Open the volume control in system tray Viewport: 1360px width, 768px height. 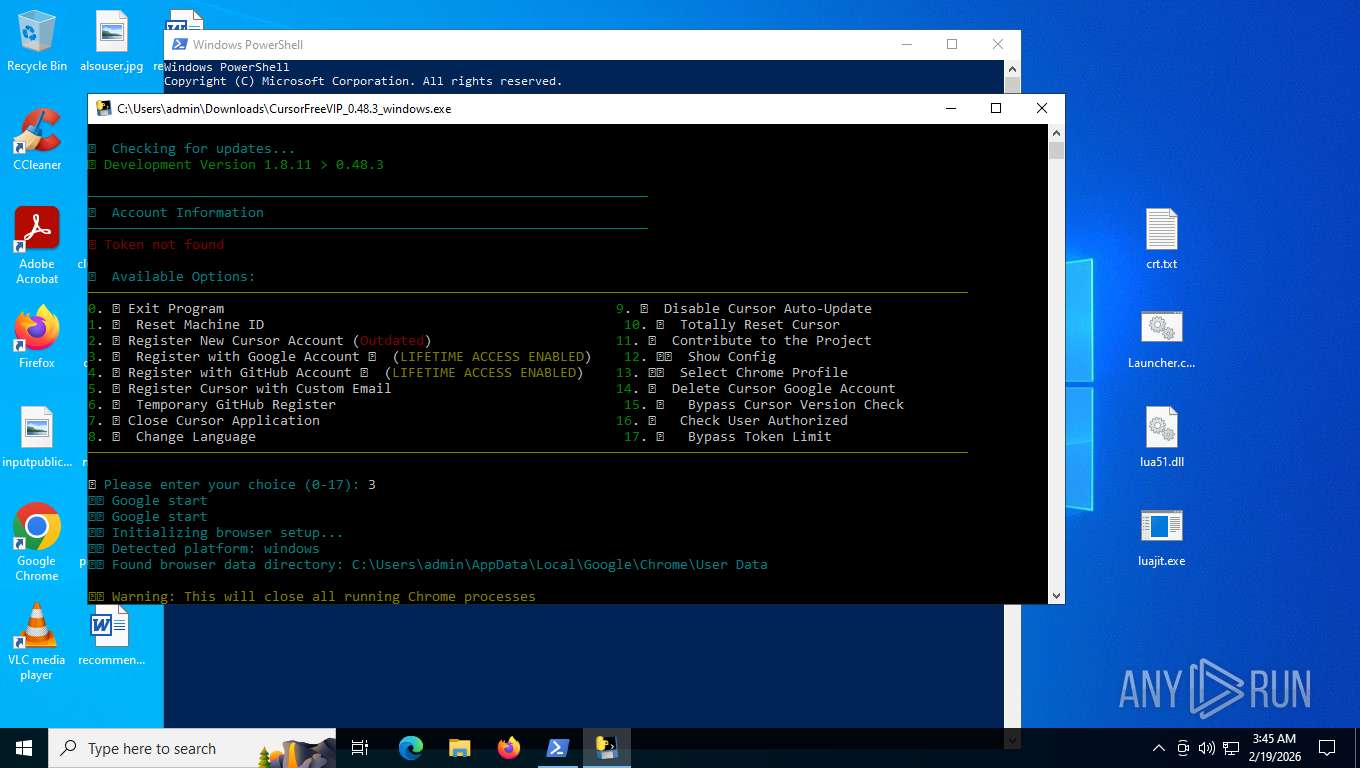click(1206, 748)
